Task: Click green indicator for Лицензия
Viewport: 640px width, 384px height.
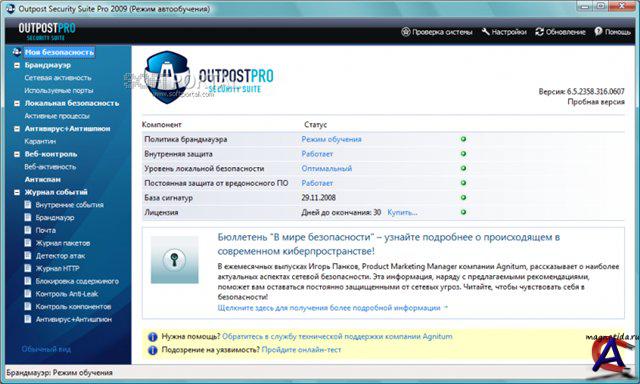Action: pos(463,212)
